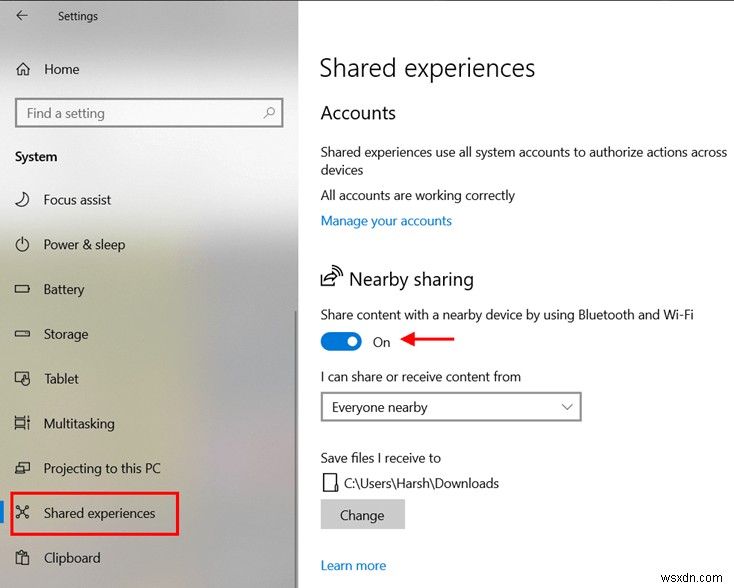Screen dimensions: 734x588
Task: Click the Tablet icon
Action: pyautogui.click(x=23, y=379)
